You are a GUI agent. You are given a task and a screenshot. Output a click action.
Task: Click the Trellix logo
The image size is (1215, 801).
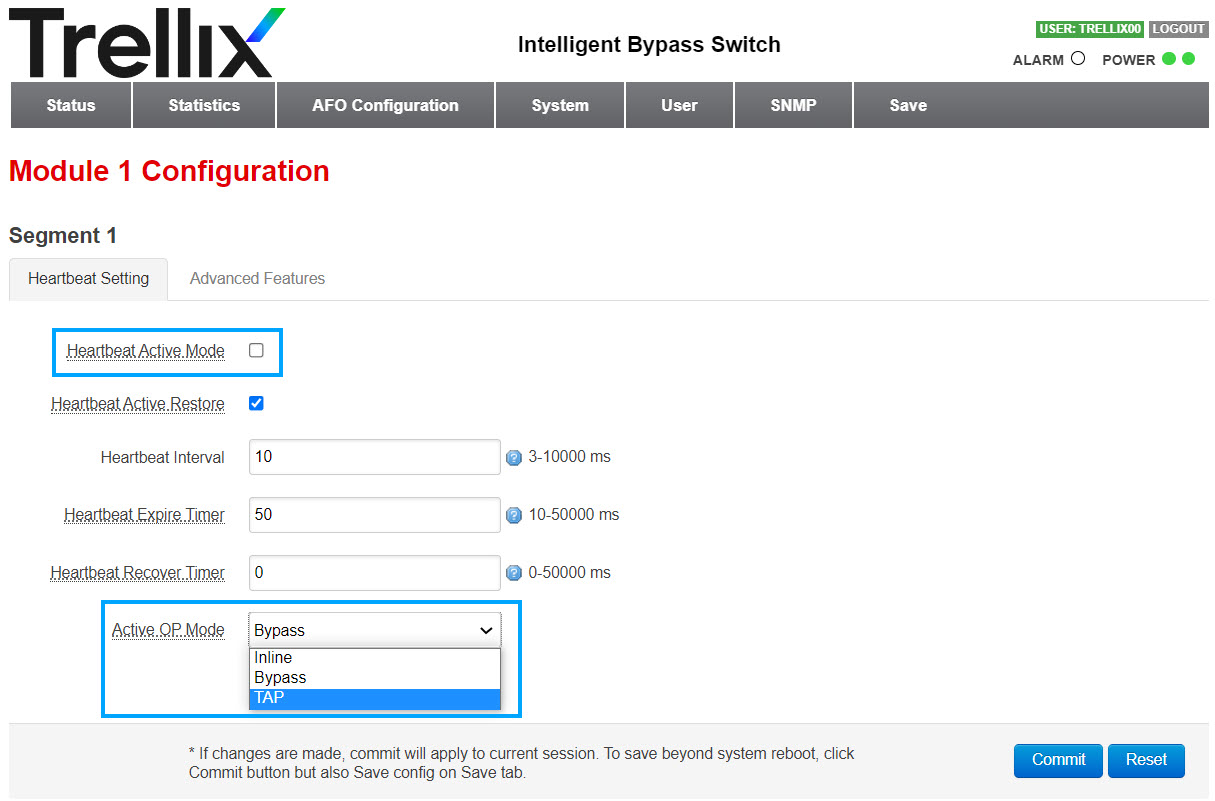[147, 43]
